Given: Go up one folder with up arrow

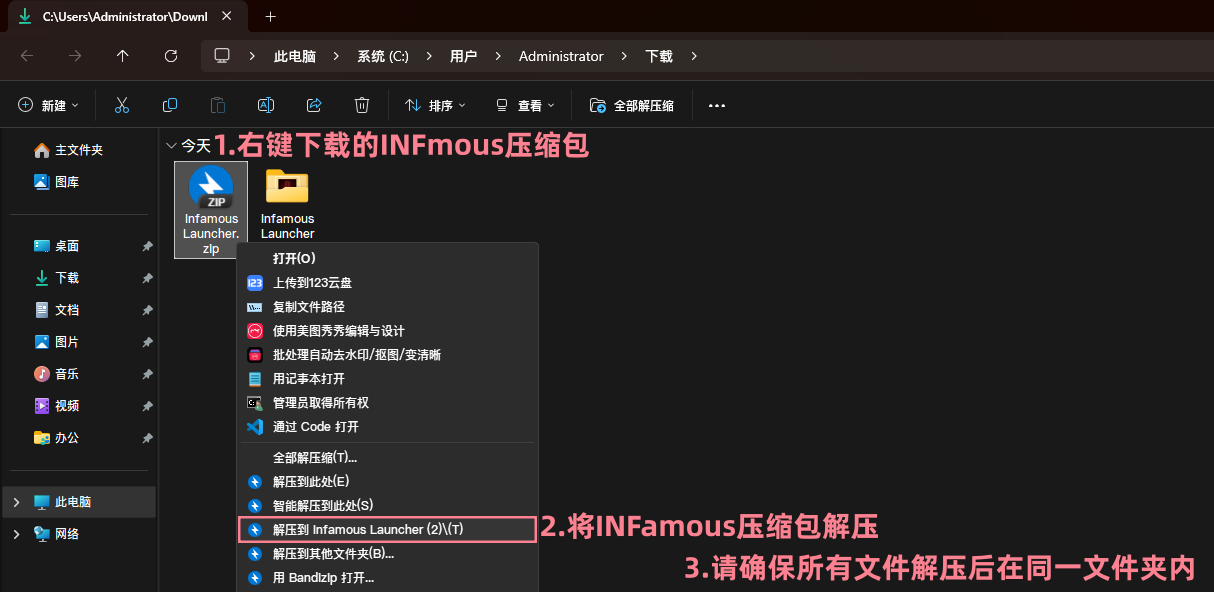Looking at the screenshot, I should [x=123, y=56].
